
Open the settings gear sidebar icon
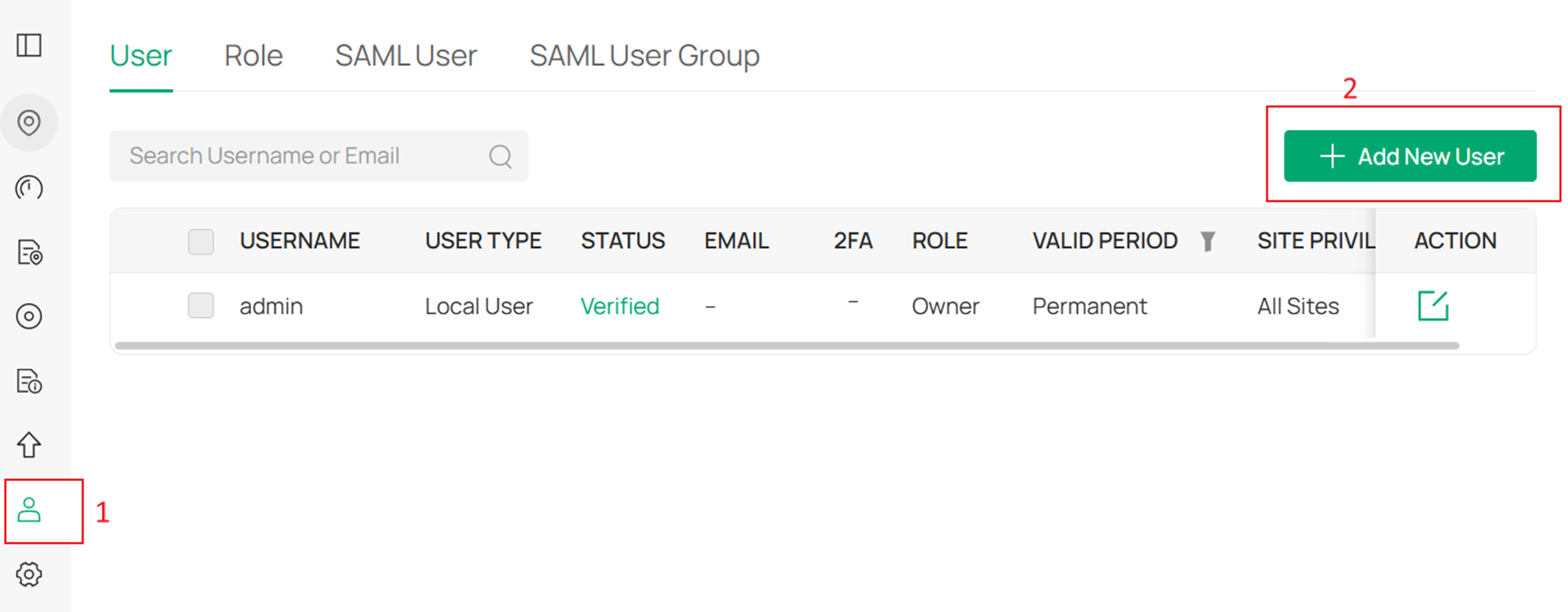pyautogui.click(x=29, y=574)
